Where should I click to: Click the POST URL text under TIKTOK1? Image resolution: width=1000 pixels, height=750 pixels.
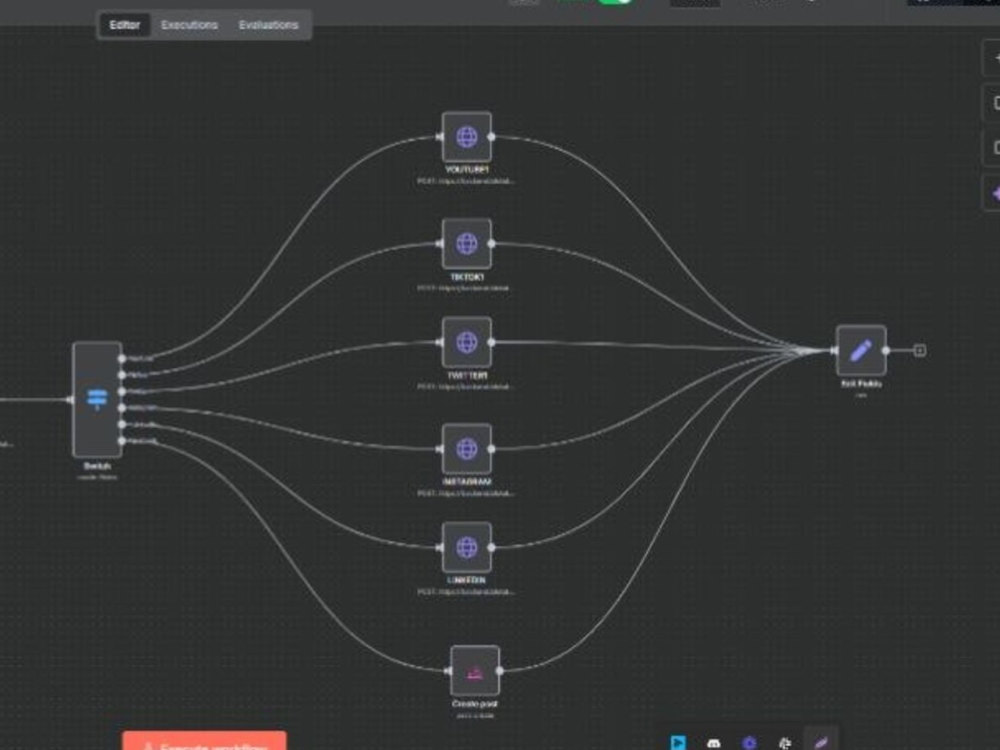point(464,288)
